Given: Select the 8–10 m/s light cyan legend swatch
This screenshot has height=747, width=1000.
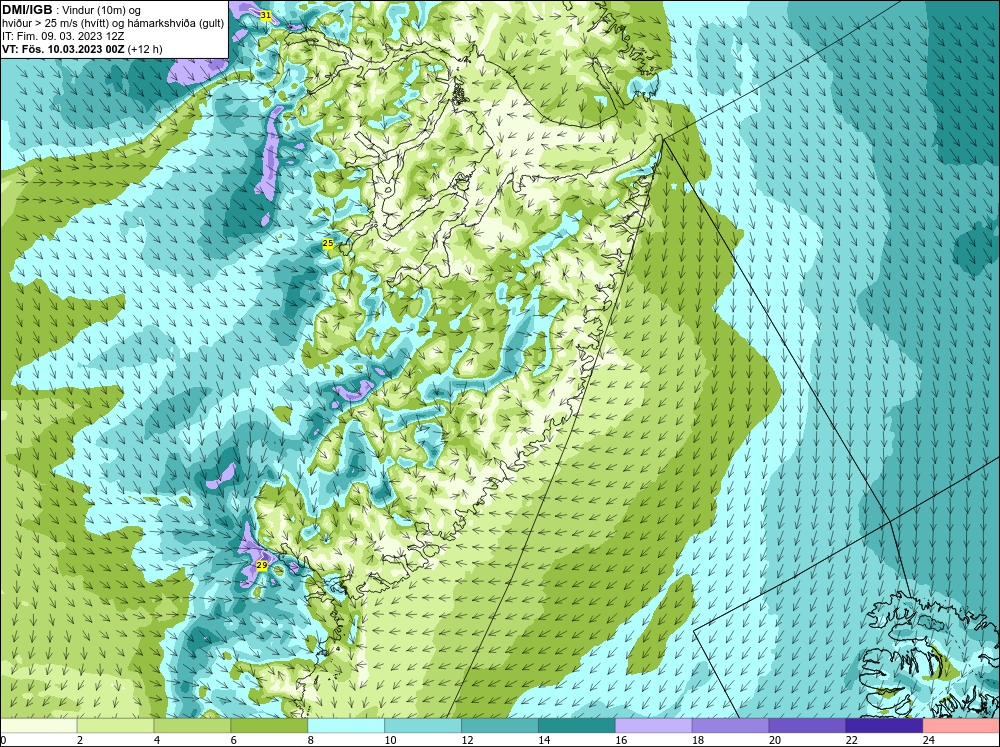Looking at the screenshot, I should [346, 726].
